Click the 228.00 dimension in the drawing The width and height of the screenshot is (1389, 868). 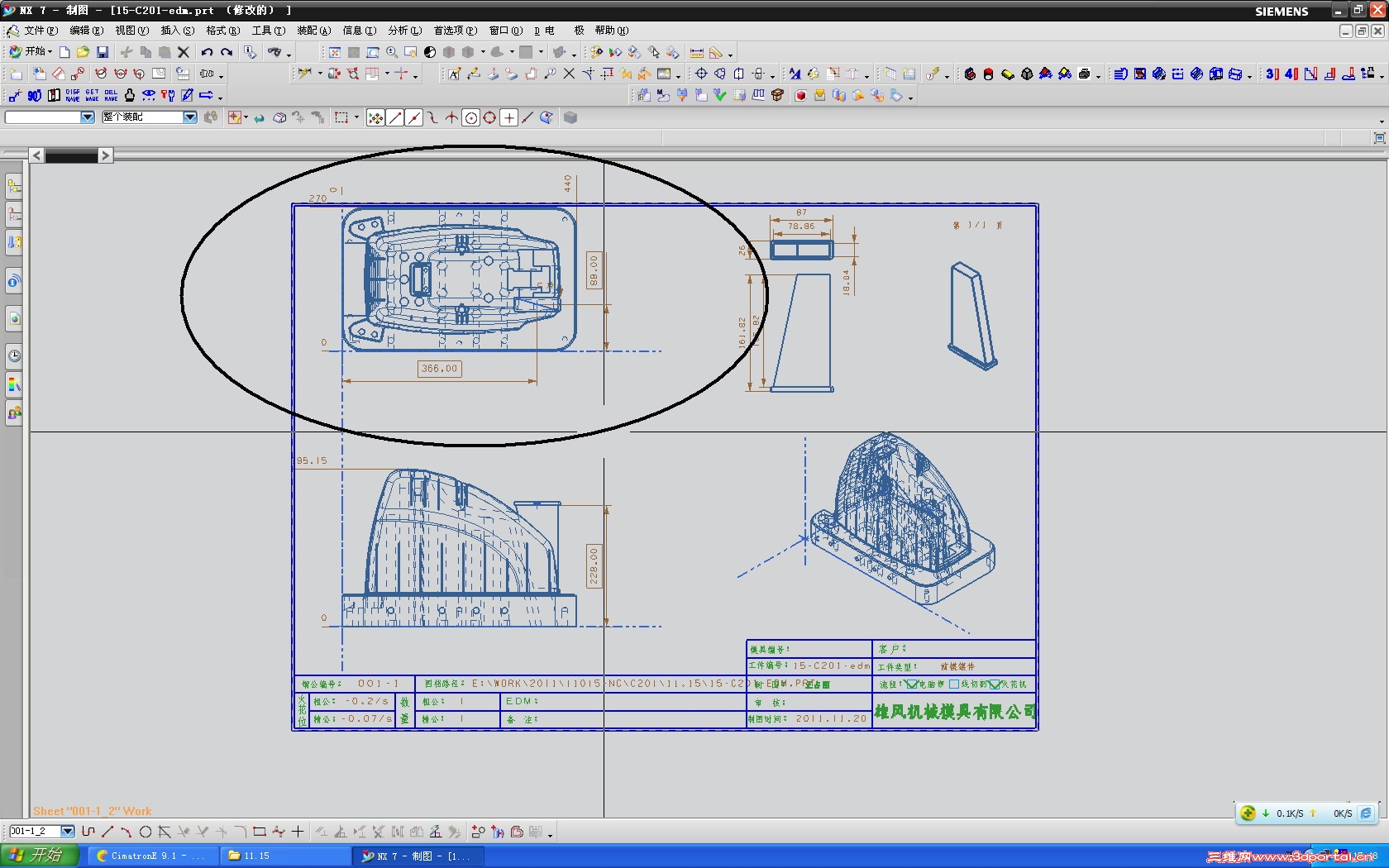coord(593,565)
